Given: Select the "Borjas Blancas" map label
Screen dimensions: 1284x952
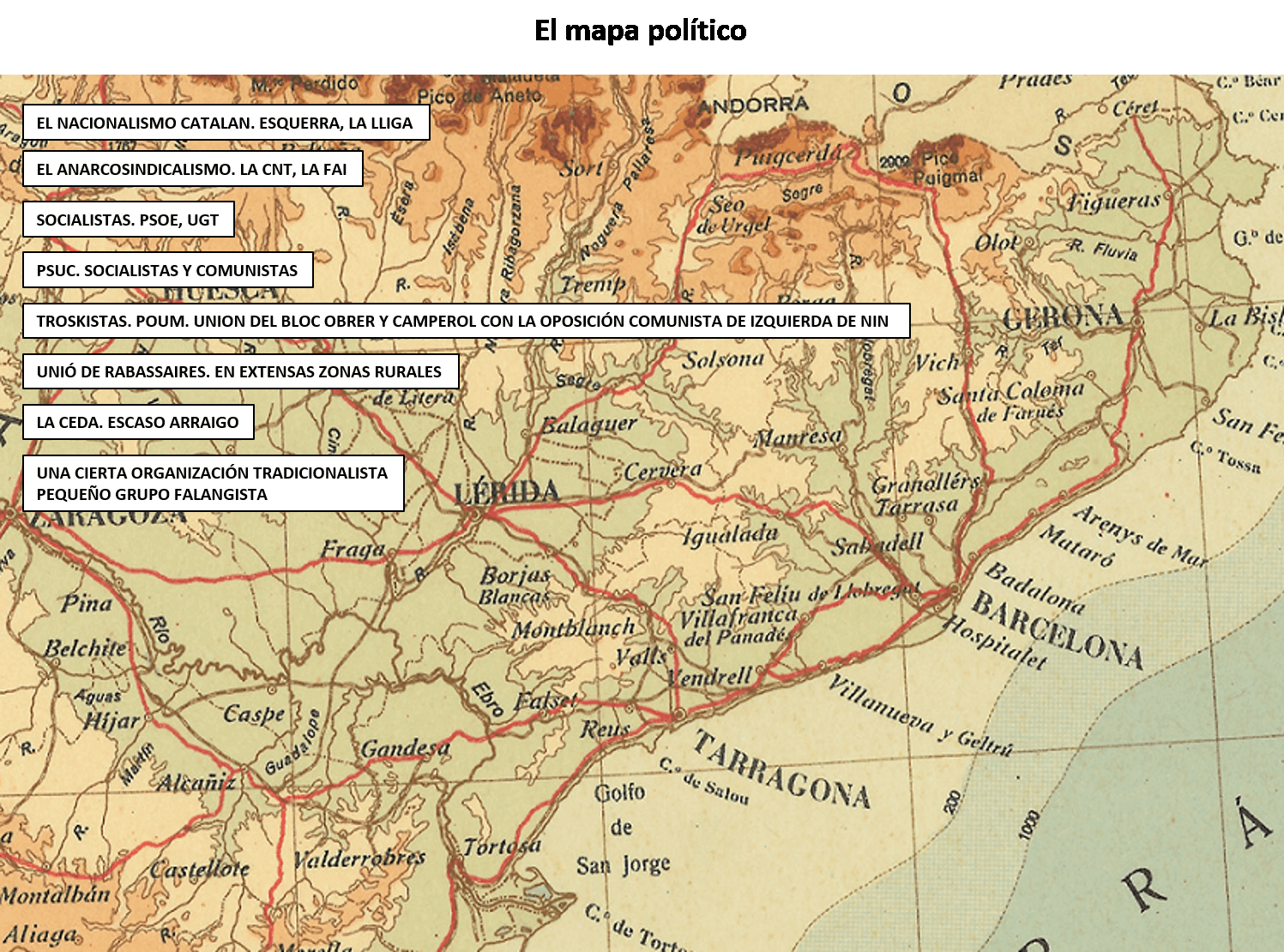Looking at the screenshot, I should click(x=515, y=586).
